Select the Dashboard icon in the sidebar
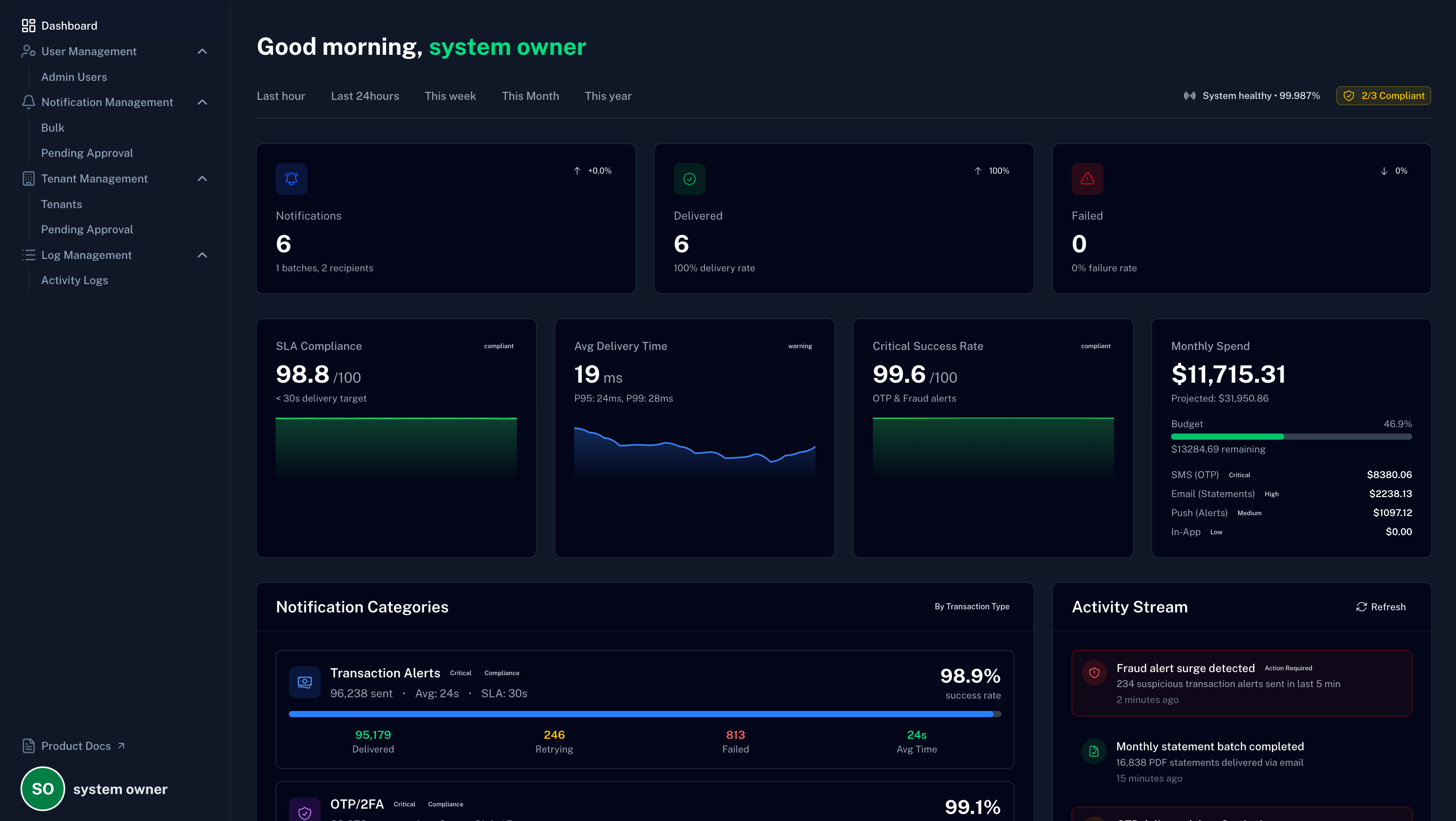This screenshot has height=821, width=1456. click(x=29, y=26)
